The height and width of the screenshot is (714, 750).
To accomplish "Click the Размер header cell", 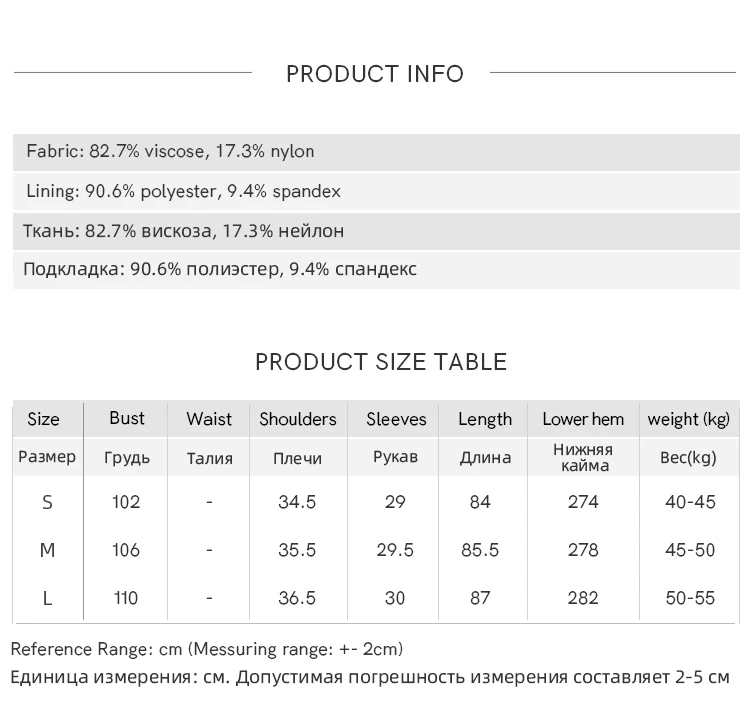I will 47,457.
